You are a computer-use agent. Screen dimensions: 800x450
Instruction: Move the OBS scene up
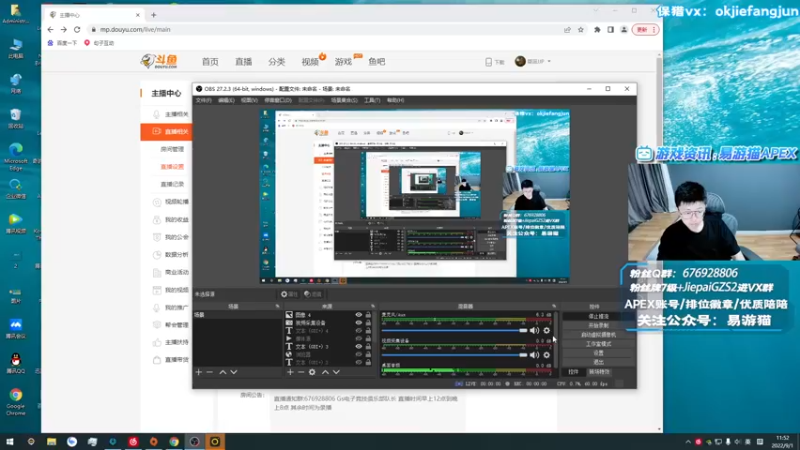pyautogui.click(x=222, y=372)
